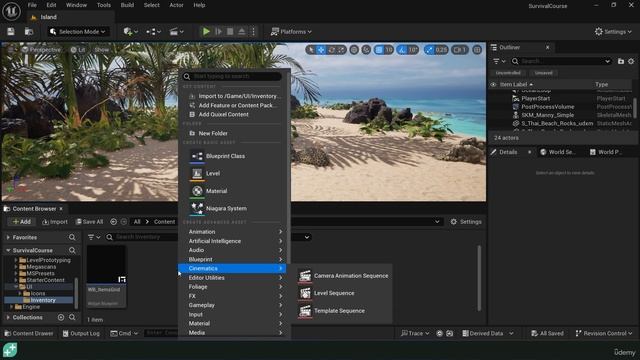Select the viewport Select-objects tool

tap(311, 50)
